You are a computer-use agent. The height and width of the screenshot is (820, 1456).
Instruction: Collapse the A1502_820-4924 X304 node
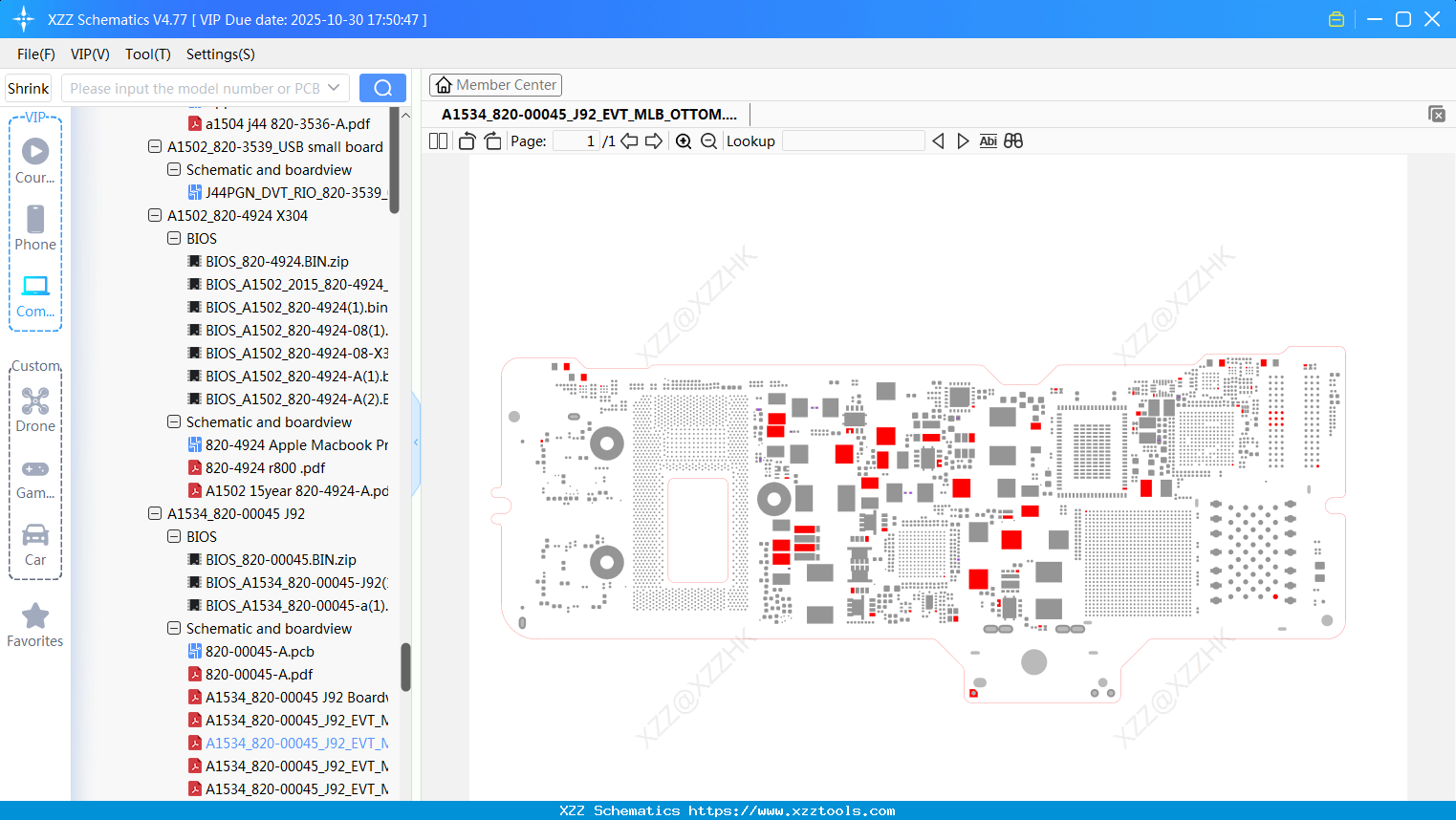(155, 216)
